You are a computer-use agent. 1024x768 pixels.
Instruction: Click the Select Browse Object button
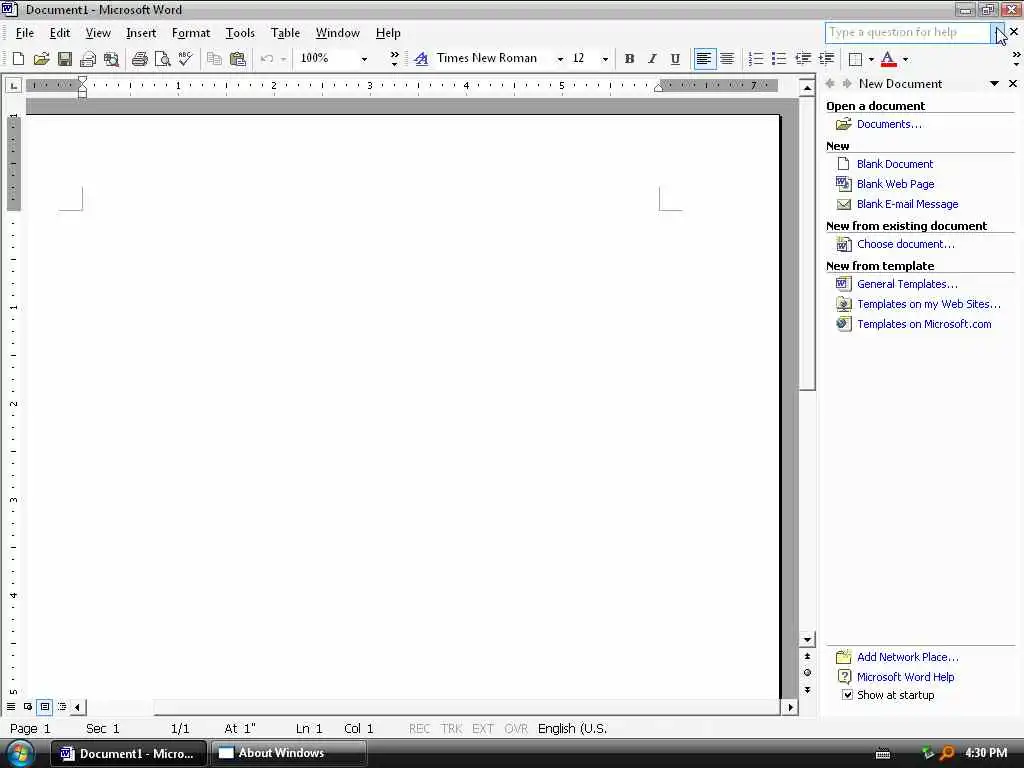pos(807,673)
